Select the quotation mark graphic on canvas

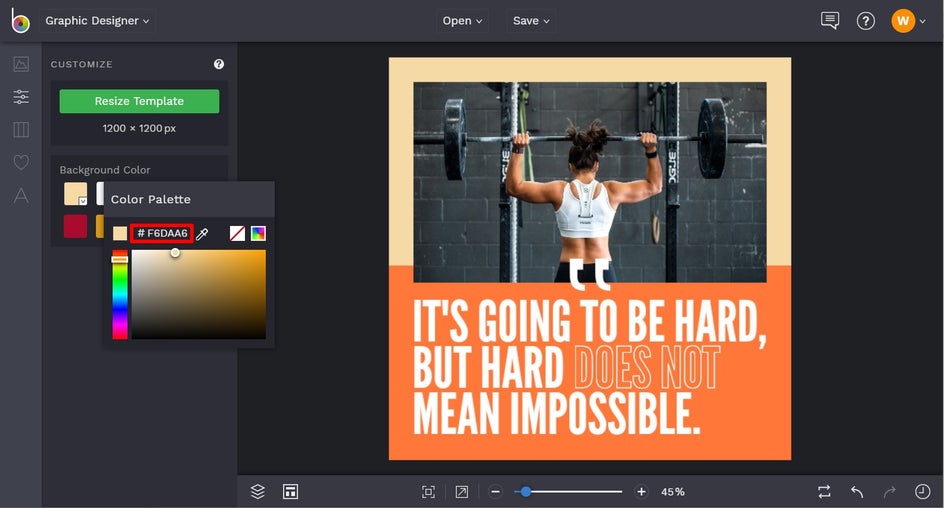590,274
